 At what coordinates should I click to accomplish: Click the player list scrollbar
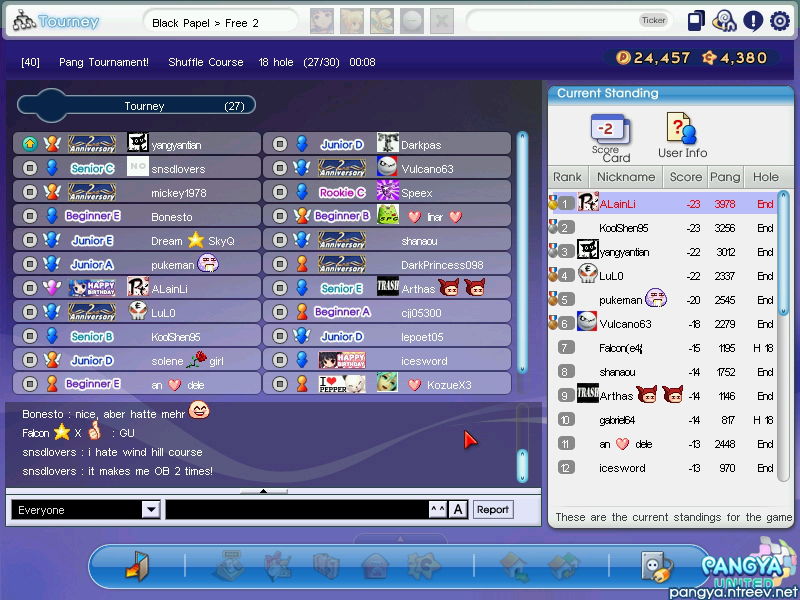(x=522, y=253)
